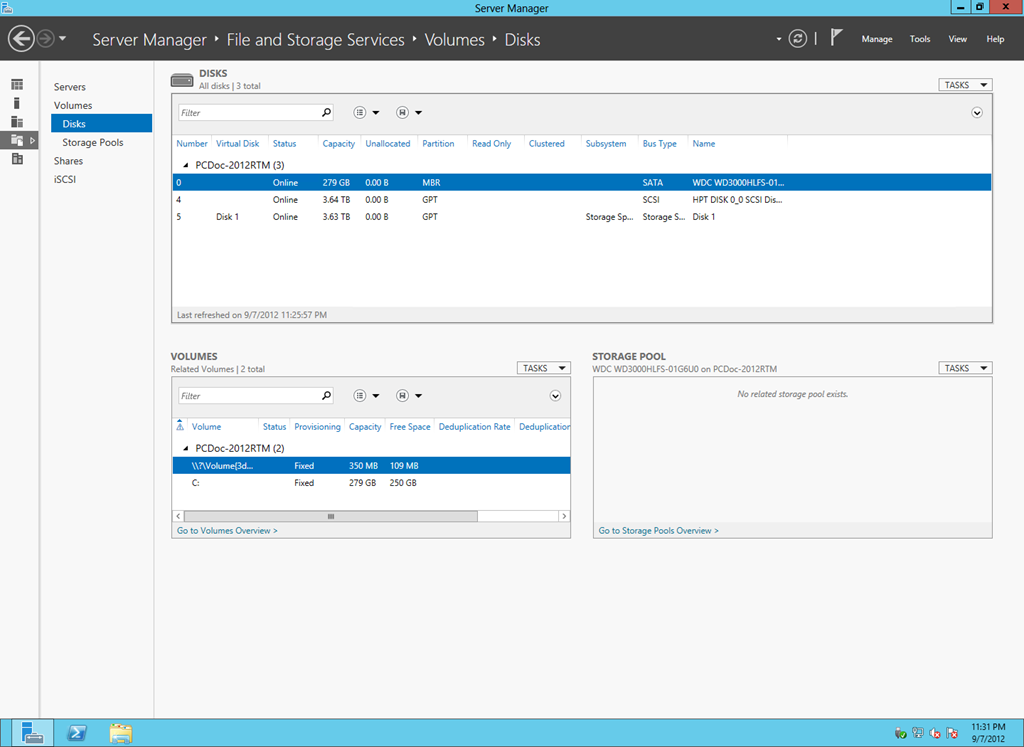Open the Tools menu

coord(920,39)
